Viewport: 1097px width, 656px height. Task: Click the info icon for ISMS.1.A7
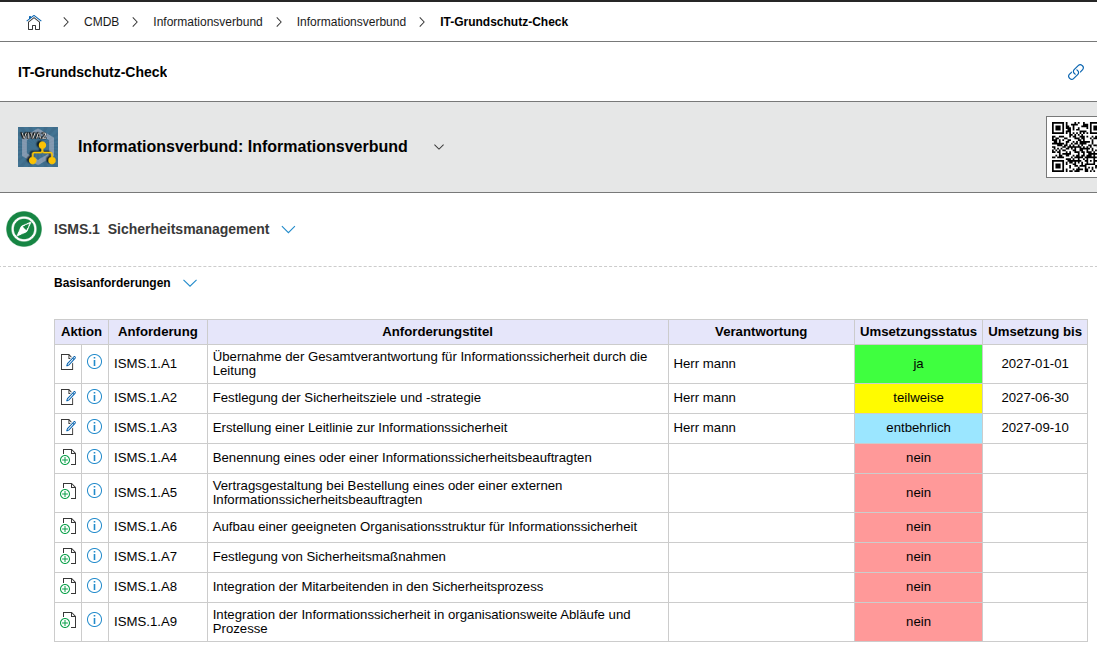click(94, 556)
